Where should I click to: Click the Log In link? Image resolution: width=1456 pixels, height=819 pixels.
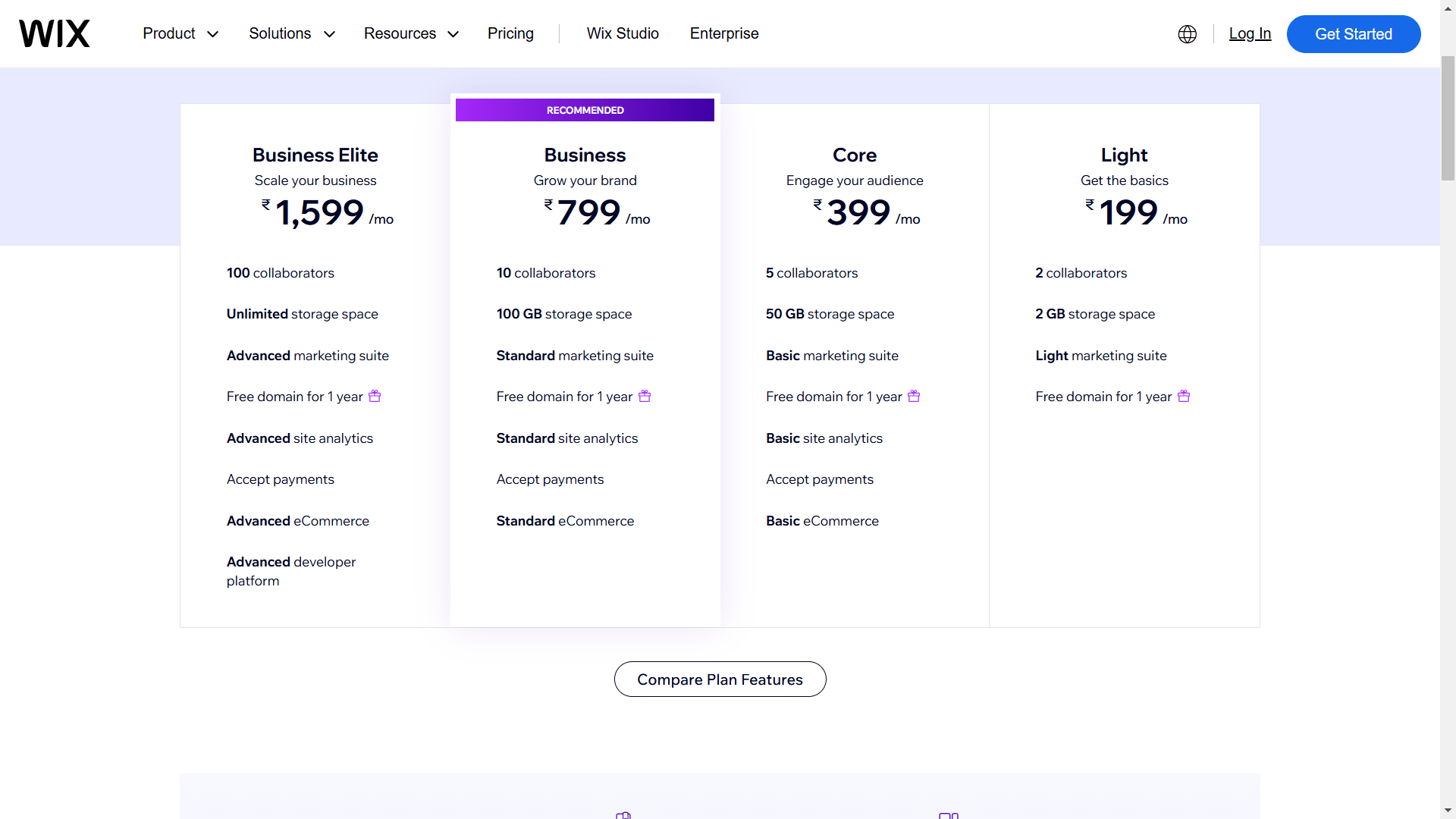point(1250,33)
